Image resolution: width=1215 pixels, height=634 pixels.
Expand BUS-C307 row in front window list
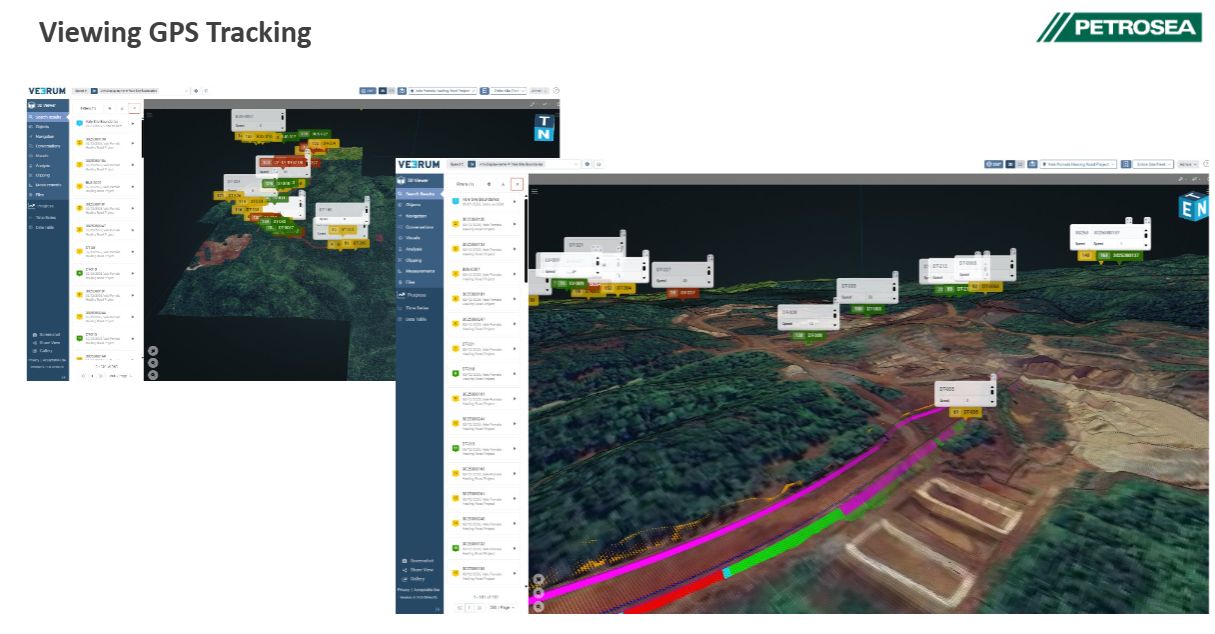point(514,272)
